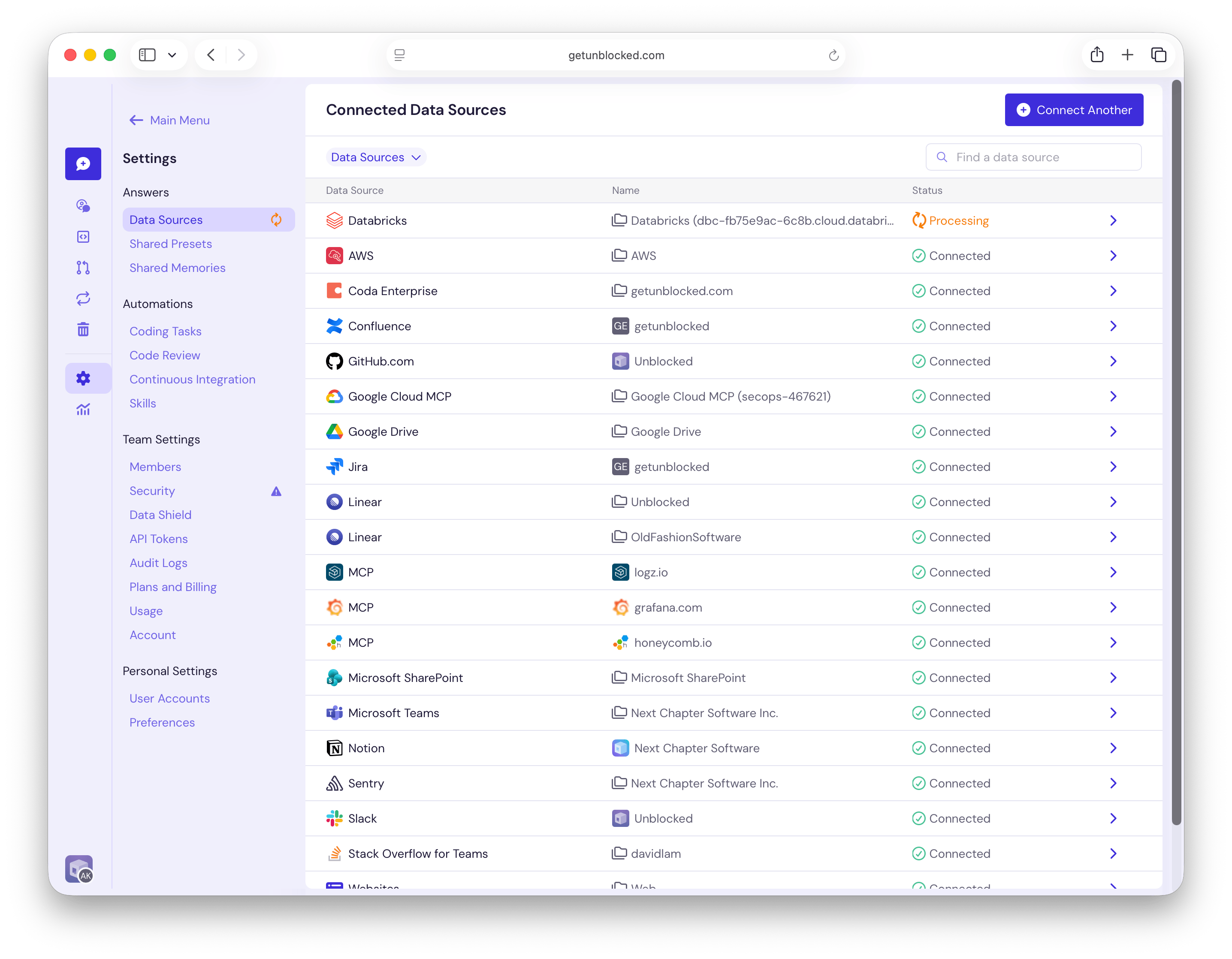The image size is (1232, 959).
Task: Expand the Data Sources filter dropdown
Action: [x=376, y=157]
